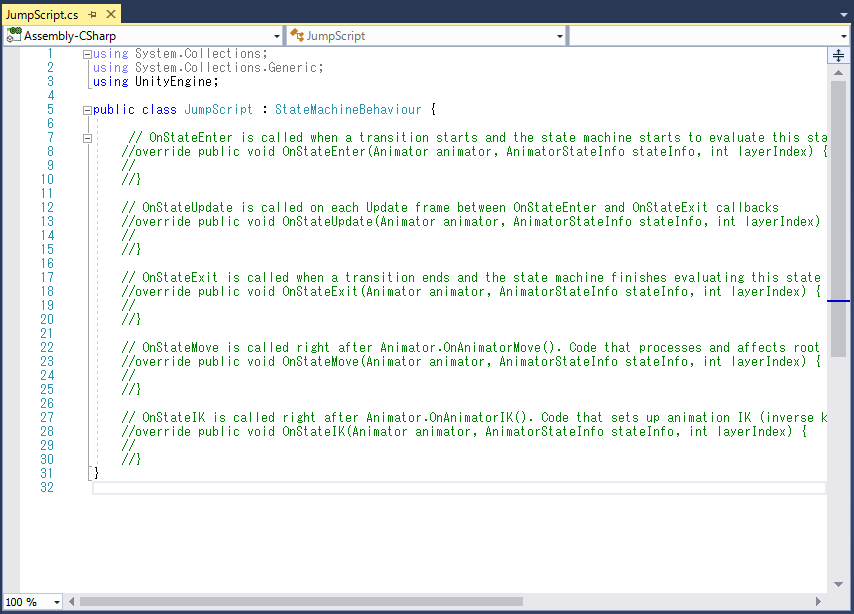Screen dimensions: 854x614
Task: Click vertical scrollbar up arrow
Action: [x=838, y=72]
